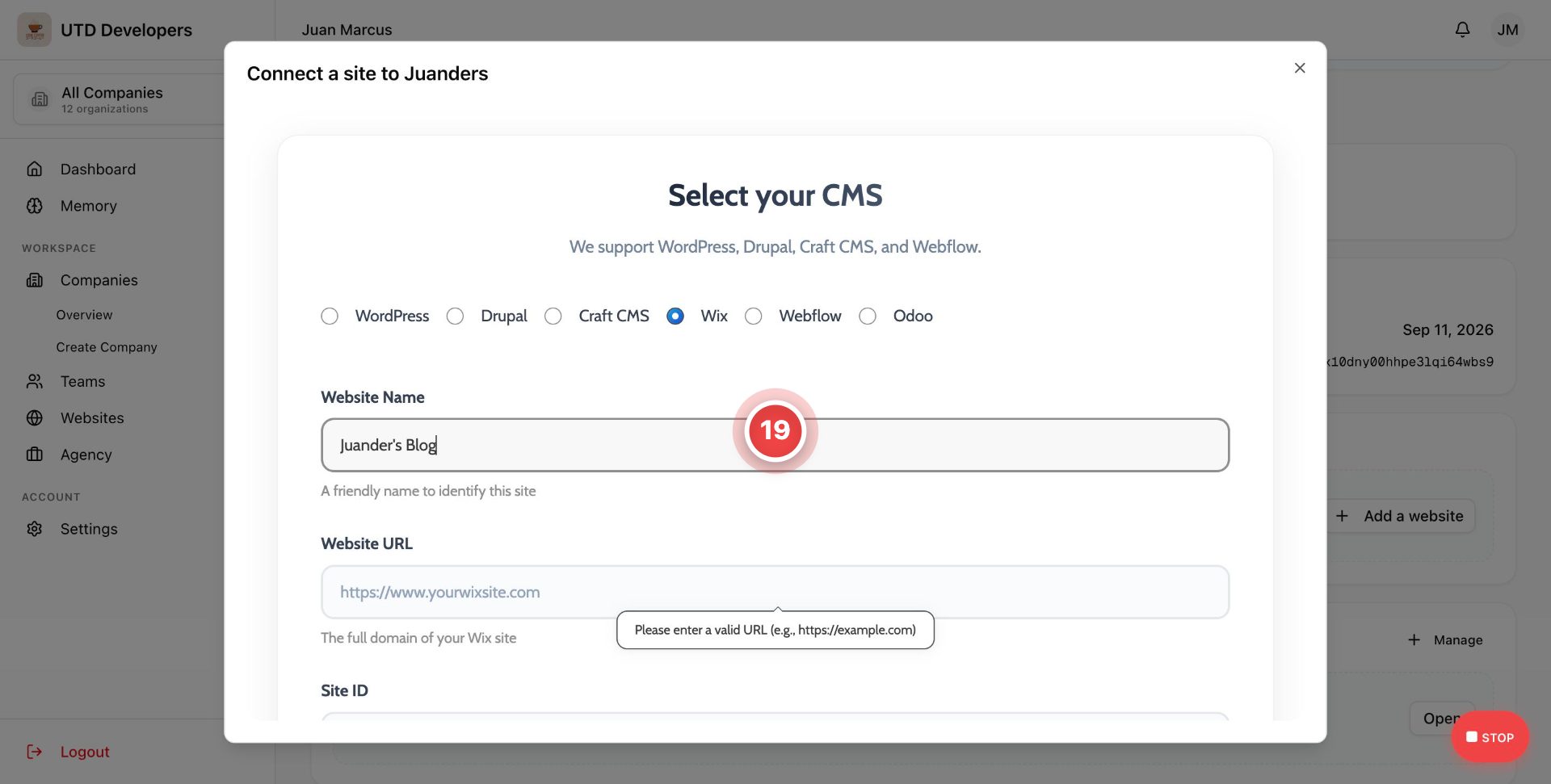Click the Teams people icon

[35, 381]
